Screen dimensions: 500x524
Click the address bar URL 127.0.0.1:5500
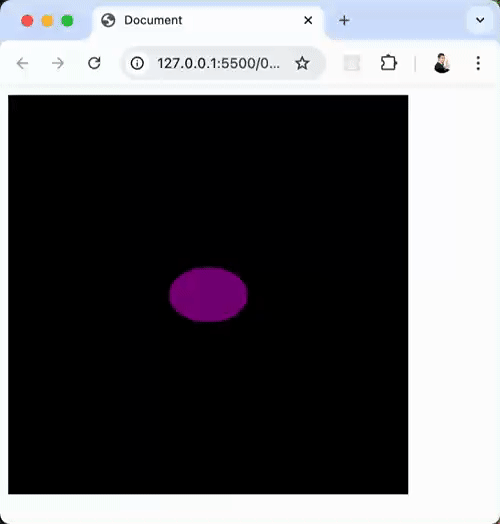pos(218,63)
